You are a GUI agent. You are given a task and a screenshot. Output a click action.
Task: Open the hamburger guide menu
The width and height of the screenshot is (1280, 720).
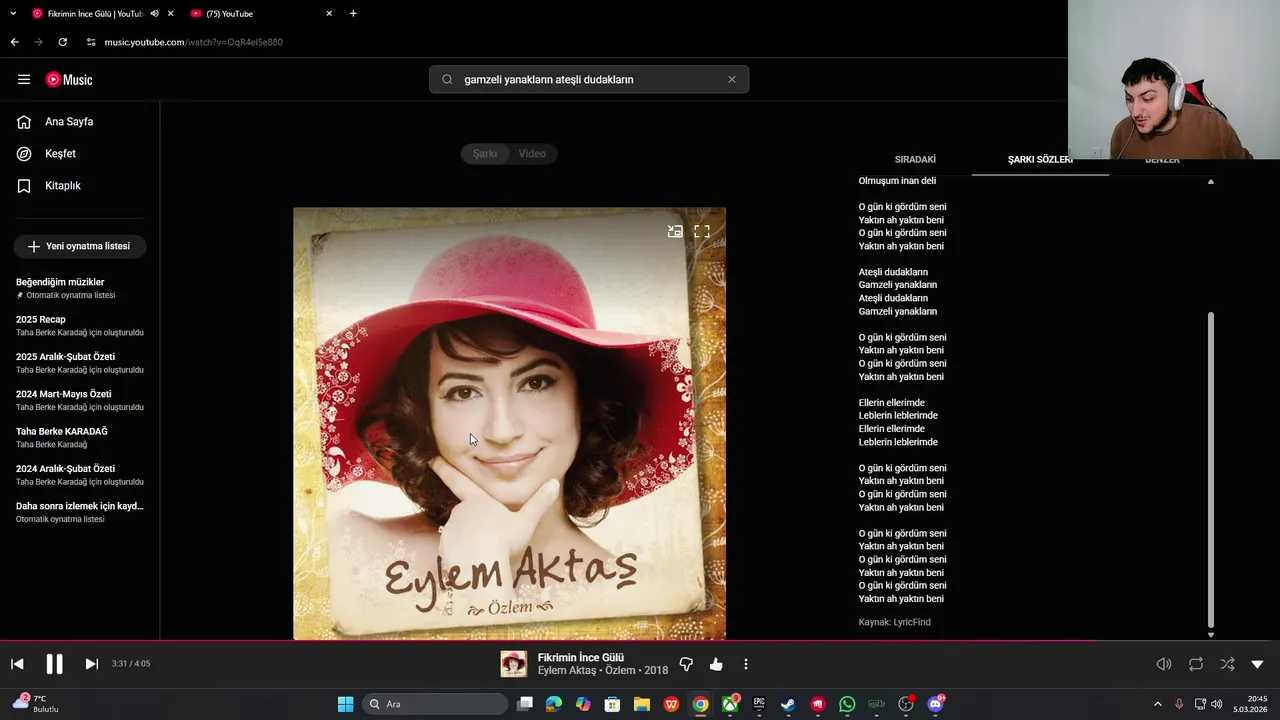pyautogui.click(x=24, y=80)
